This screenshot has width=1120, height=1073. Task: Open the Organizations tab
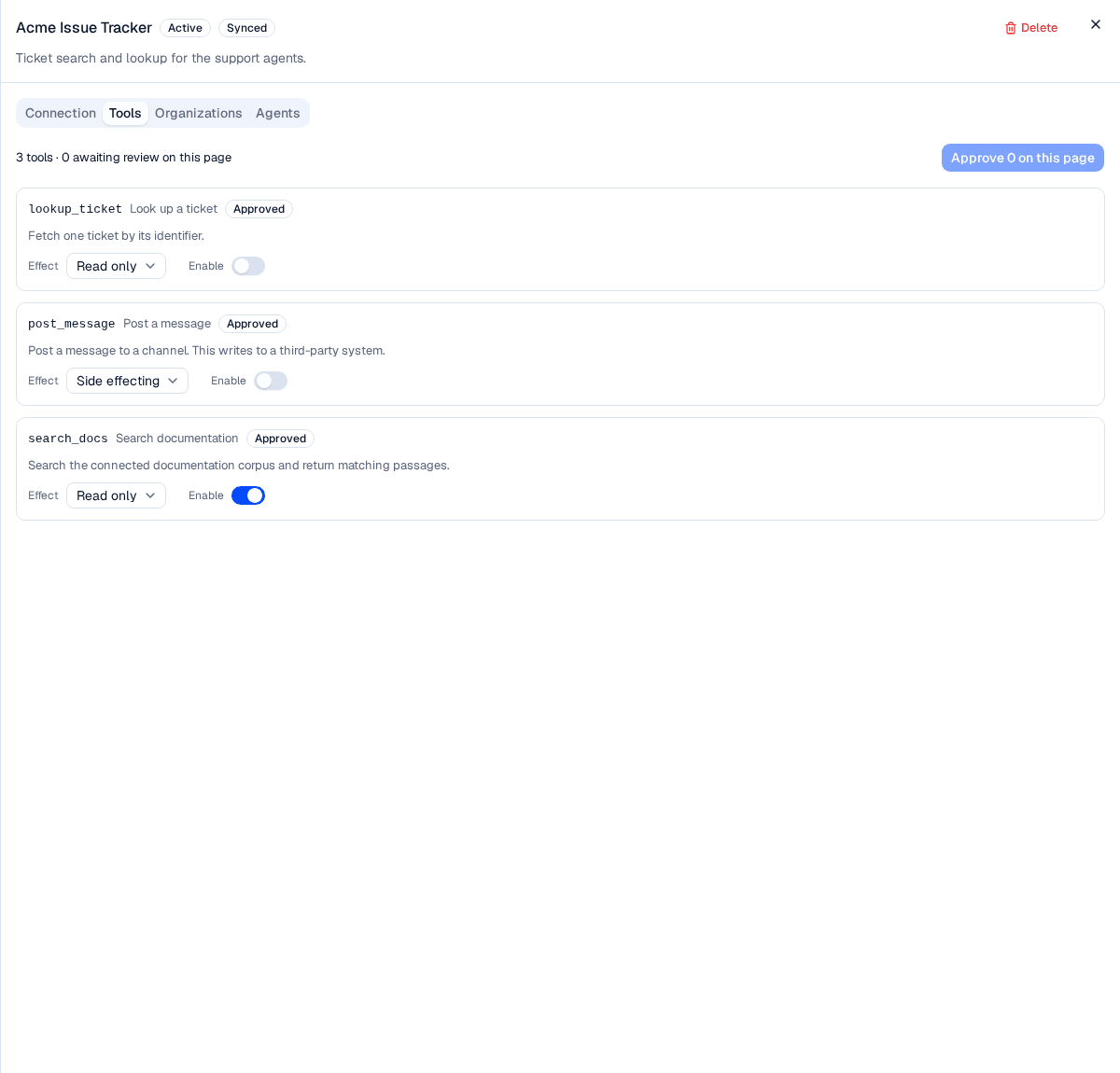pos(199,113)
